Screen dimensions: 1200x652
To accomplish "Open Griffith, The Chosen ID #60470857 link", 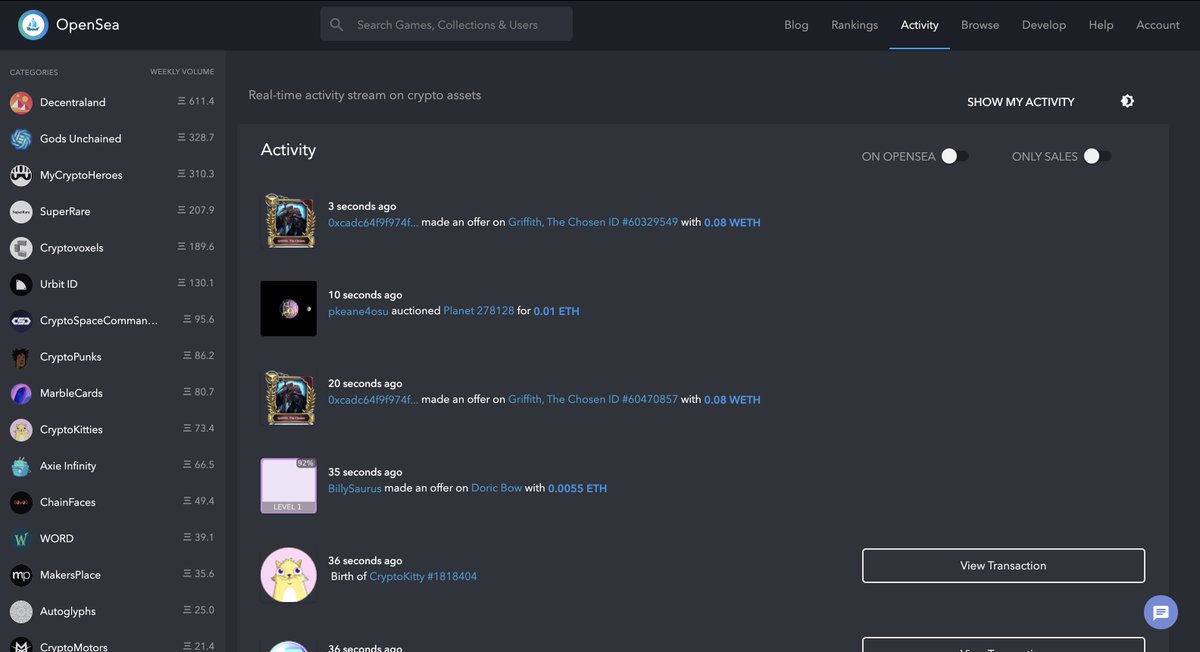I will tap(593, 399).
